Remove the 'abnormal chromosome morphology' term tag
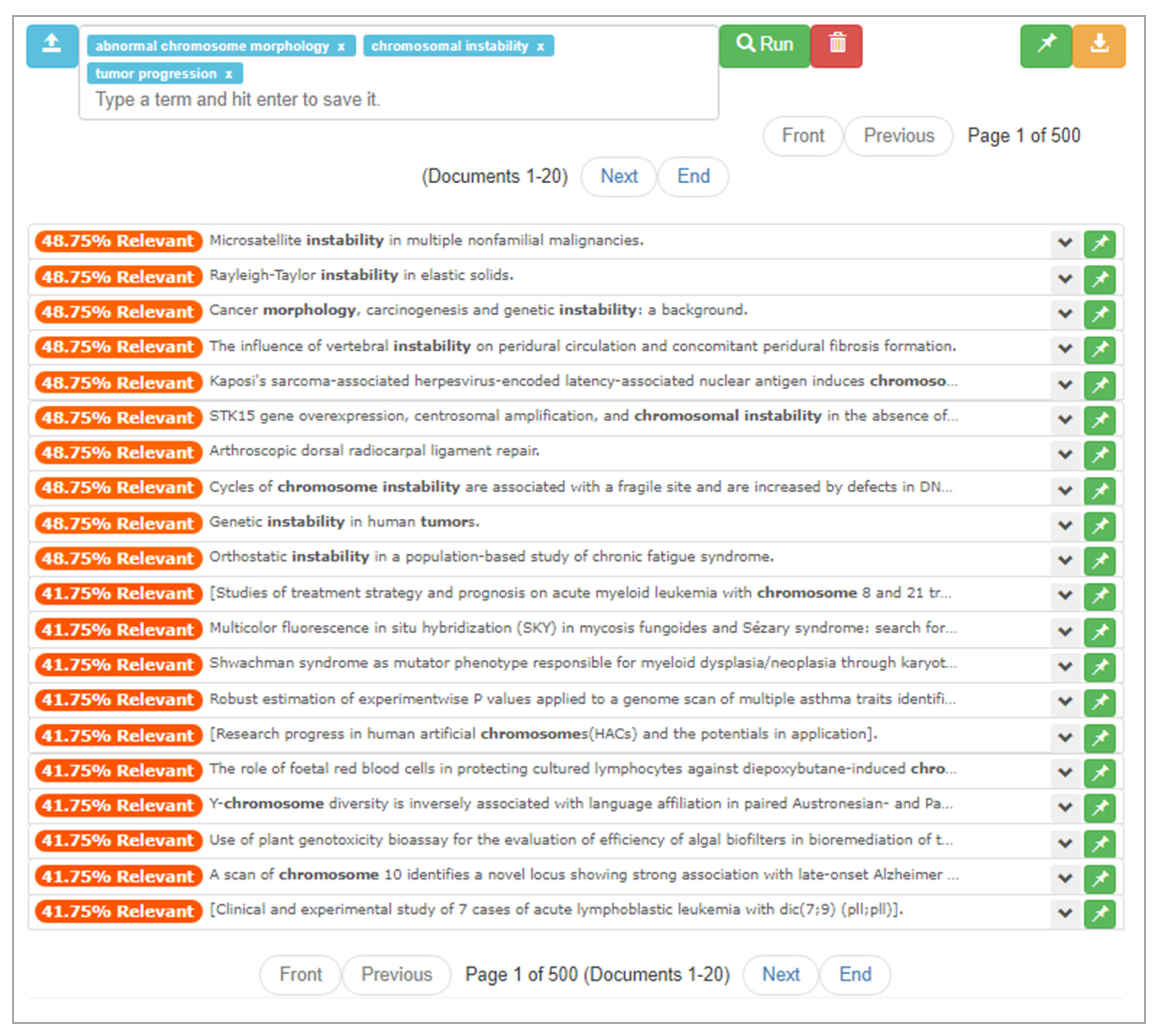Viewport: 1167px width, 1036px height. [x=341, y=47]
